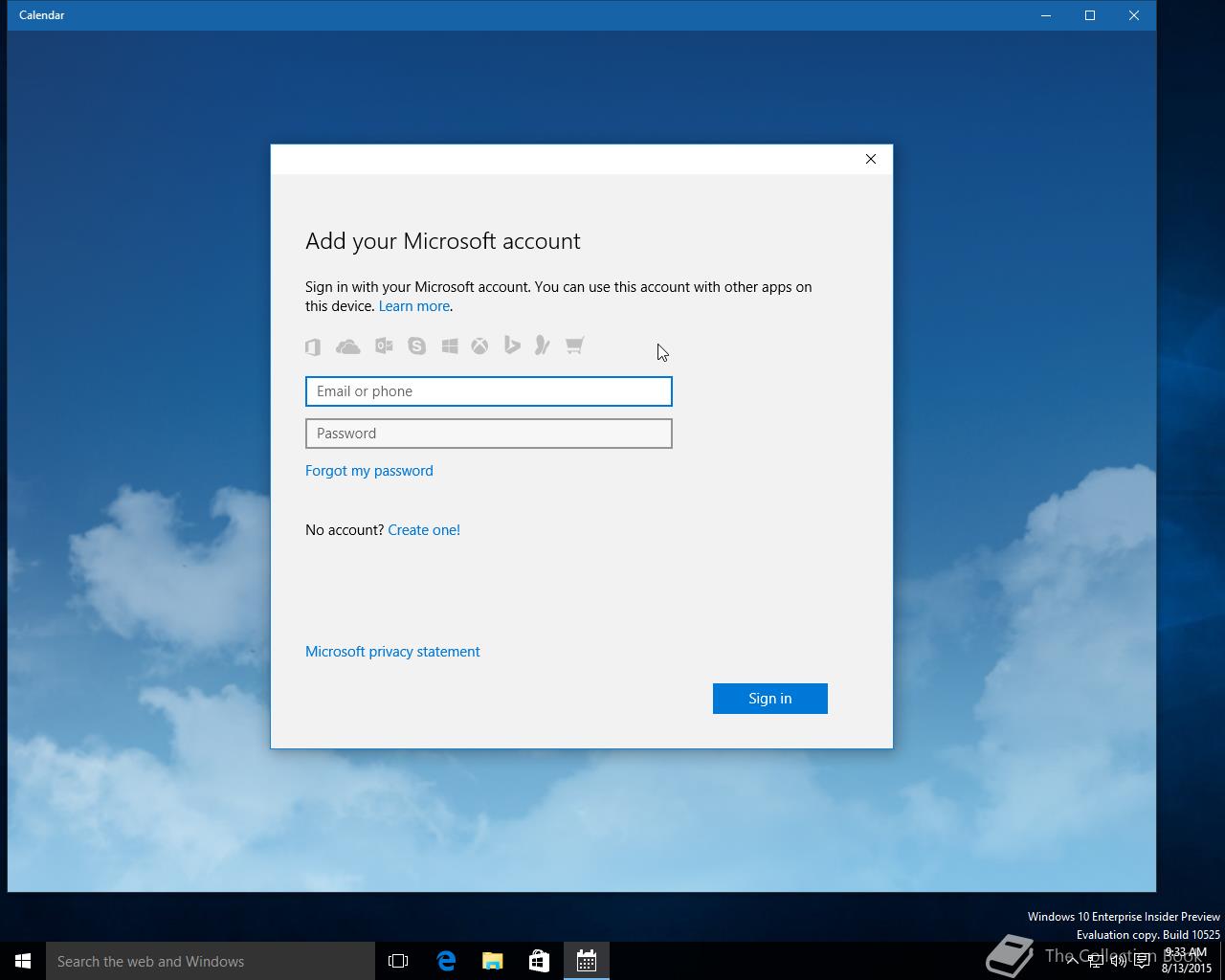Open Microsoft privacy statement

click(392, 652)
